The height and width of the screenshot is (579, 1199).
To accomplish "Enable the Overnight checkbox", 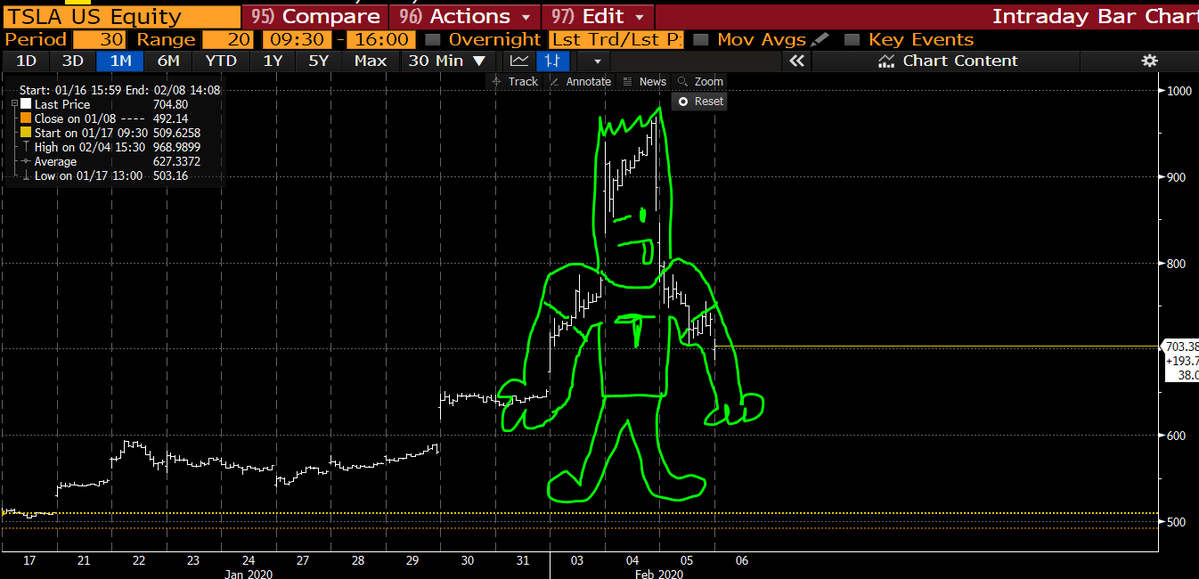I will [x=432, y=40].
